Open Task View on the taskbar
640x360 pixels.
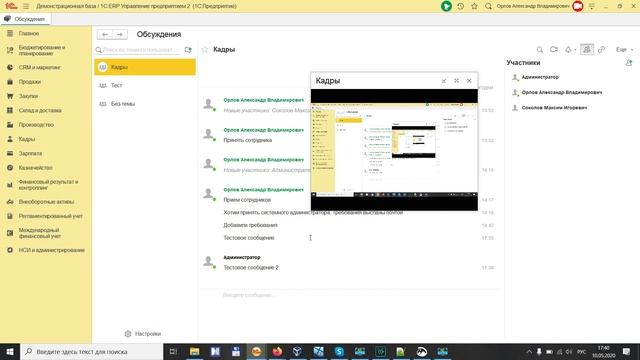coord(173,351)
